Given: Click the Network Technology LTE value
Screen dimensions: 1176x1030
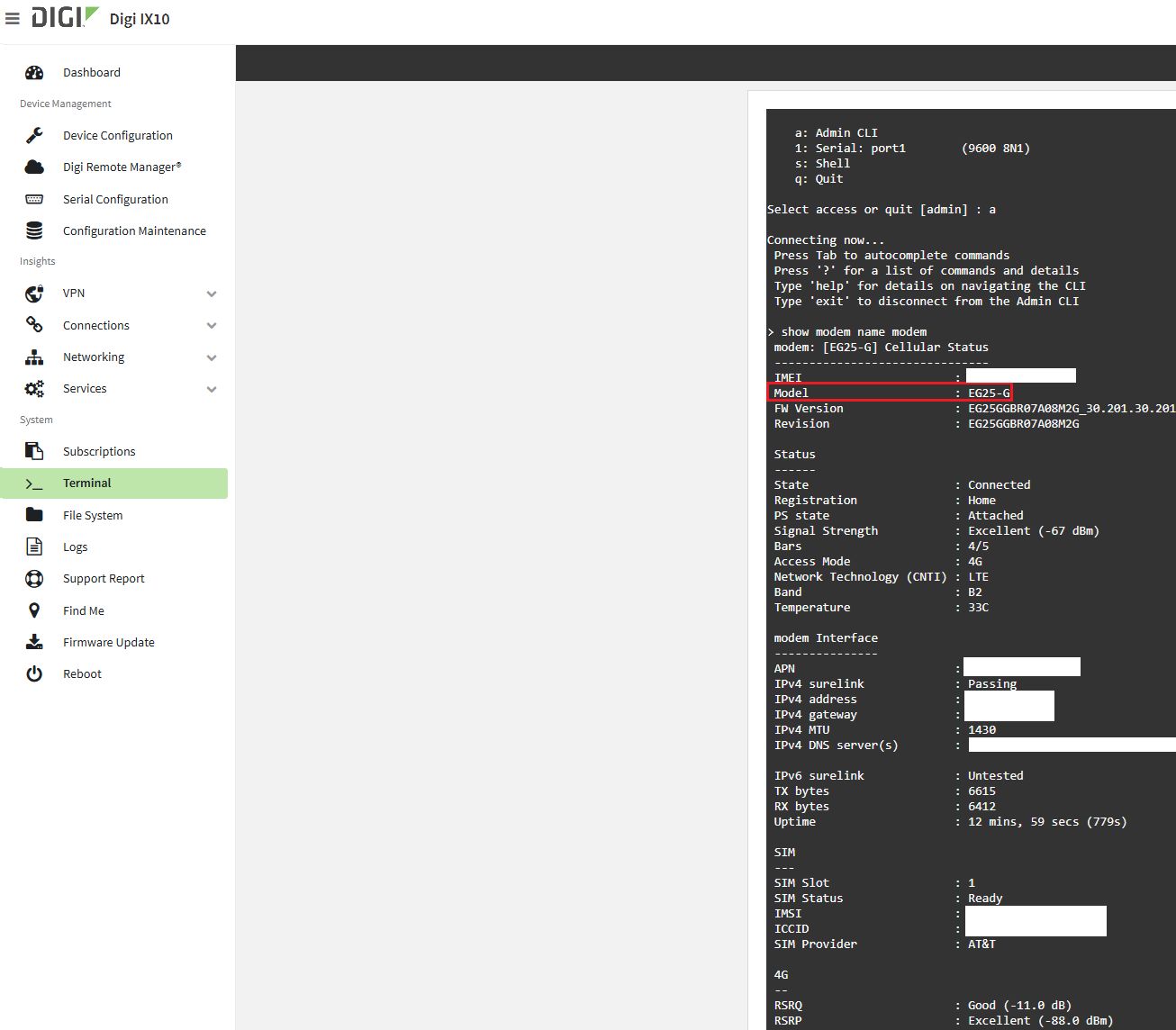Looking at the screenshot, I should 978,576.
